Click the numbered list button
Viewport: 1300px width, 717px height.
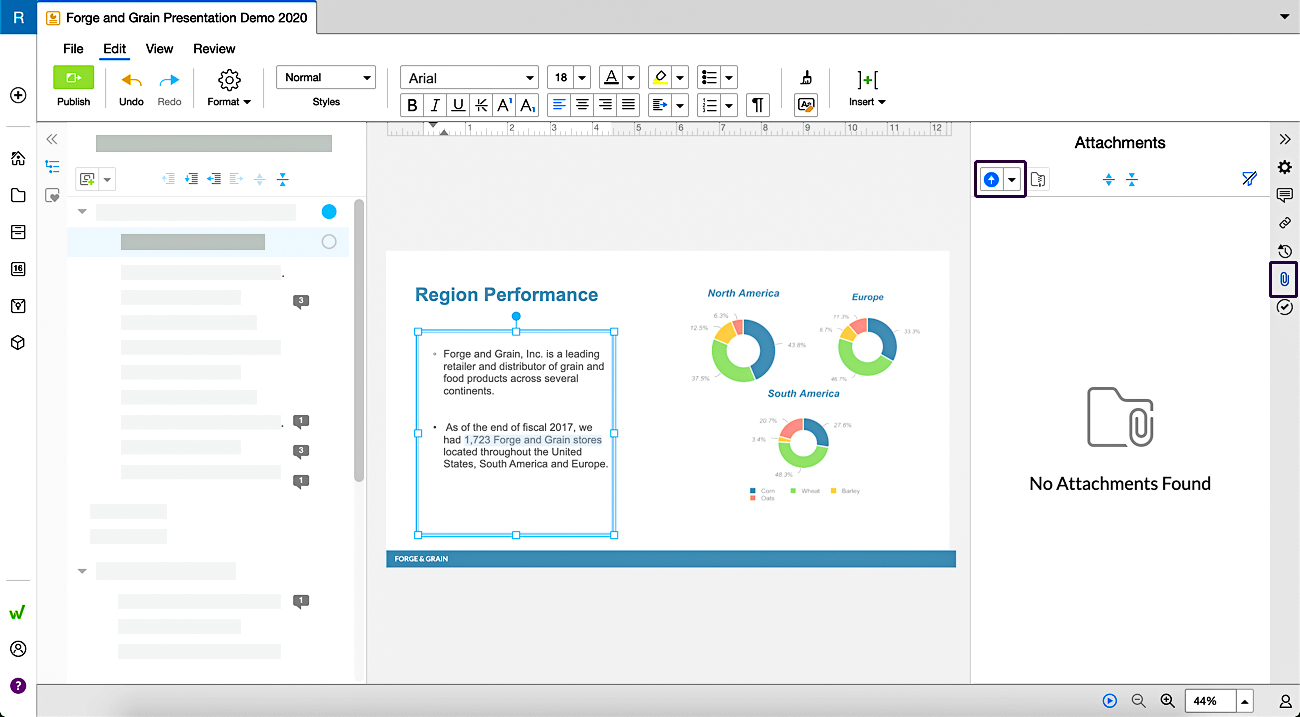coord(709,105)
